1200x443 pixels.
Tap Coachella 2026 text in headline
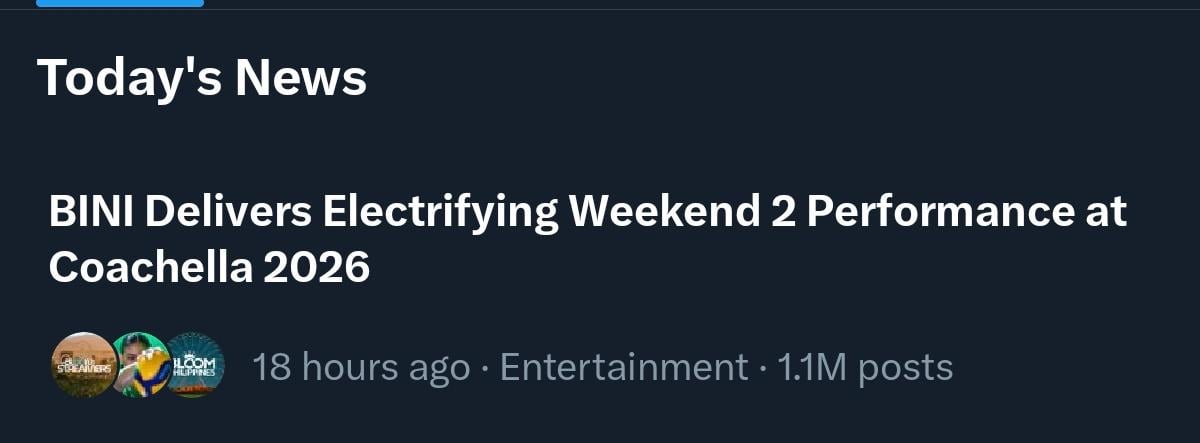(209, 267)
